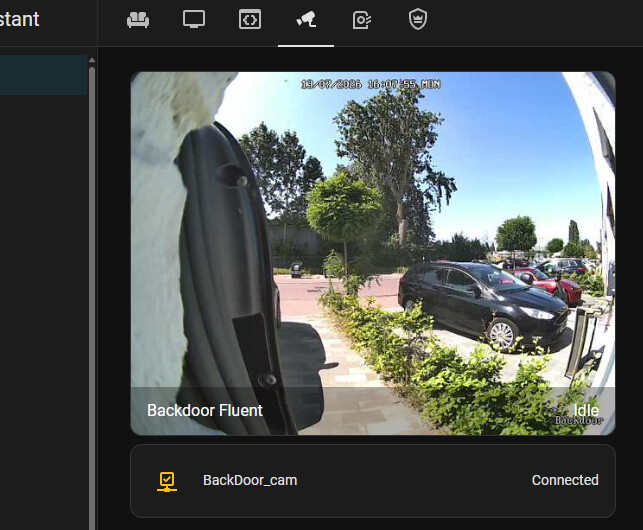Image resolution: width=643 pixels, height=530 pixels.
Task: Open the crown shield view tab
Action: pyautogui.click(x=418, y=19)
